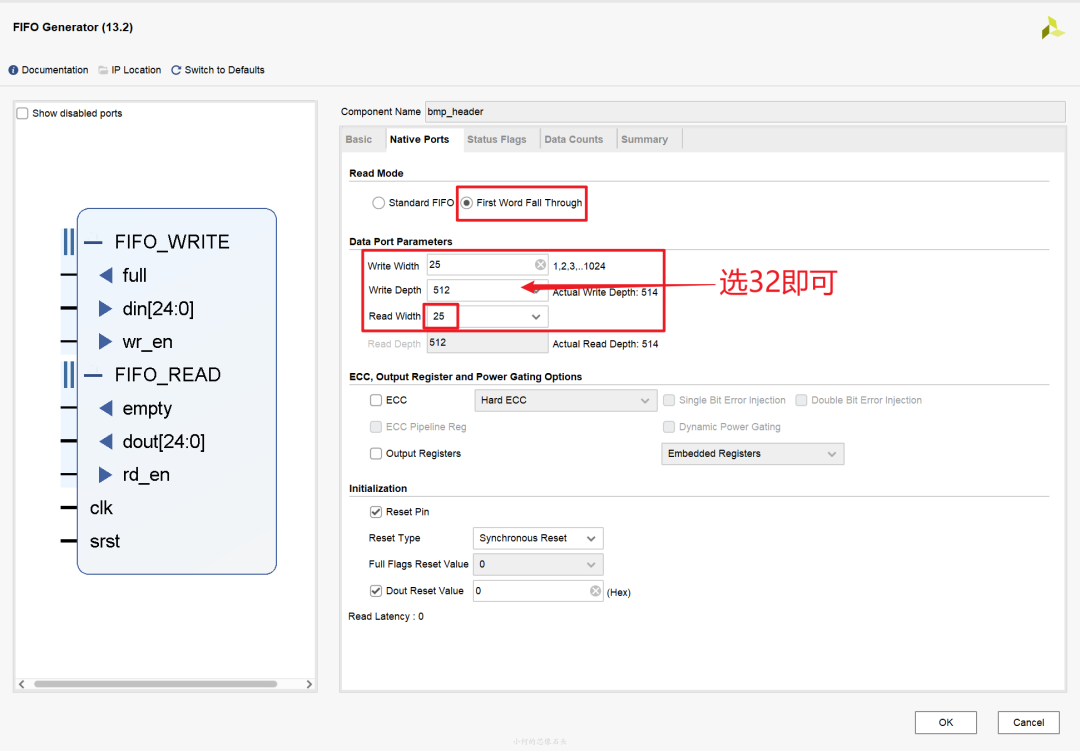Image resolution: width=1080 pixels, height=751 pixels.
Task: Switch to the Summary tab
Action: 645,140
